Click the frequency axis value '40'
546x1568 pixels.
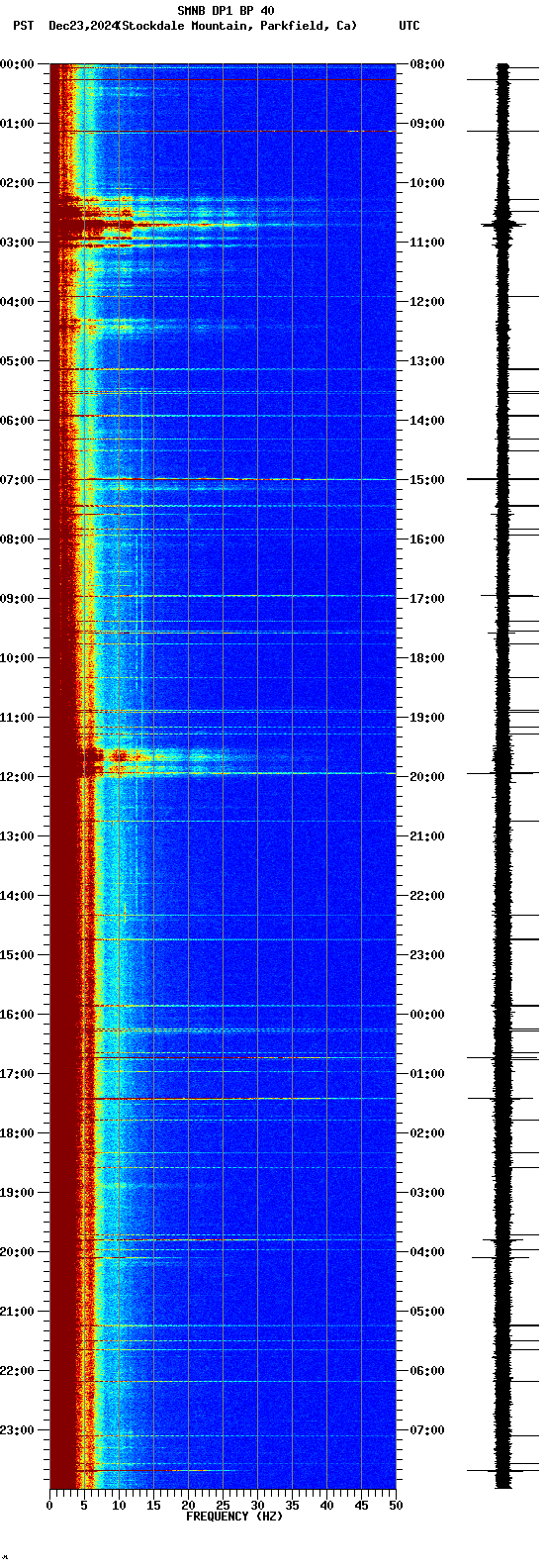point(326,1506)
